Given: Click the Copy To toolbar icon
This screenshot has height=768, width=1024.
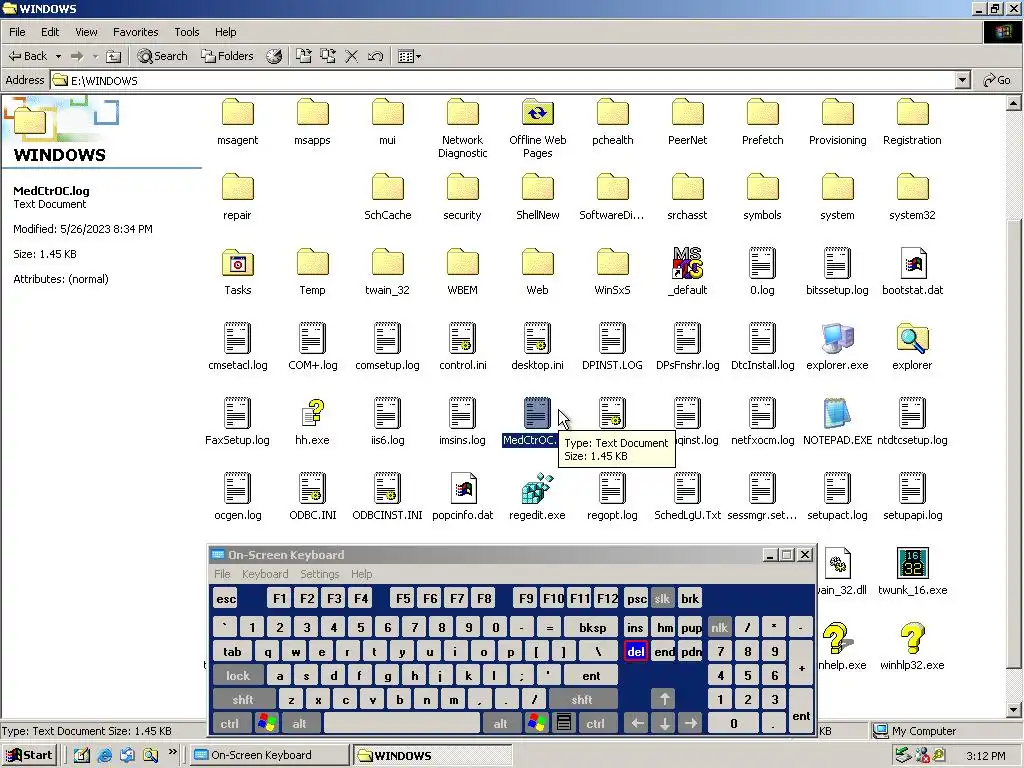Looking at the screenshot, I should pyautogui.click(x=327, y=56).
